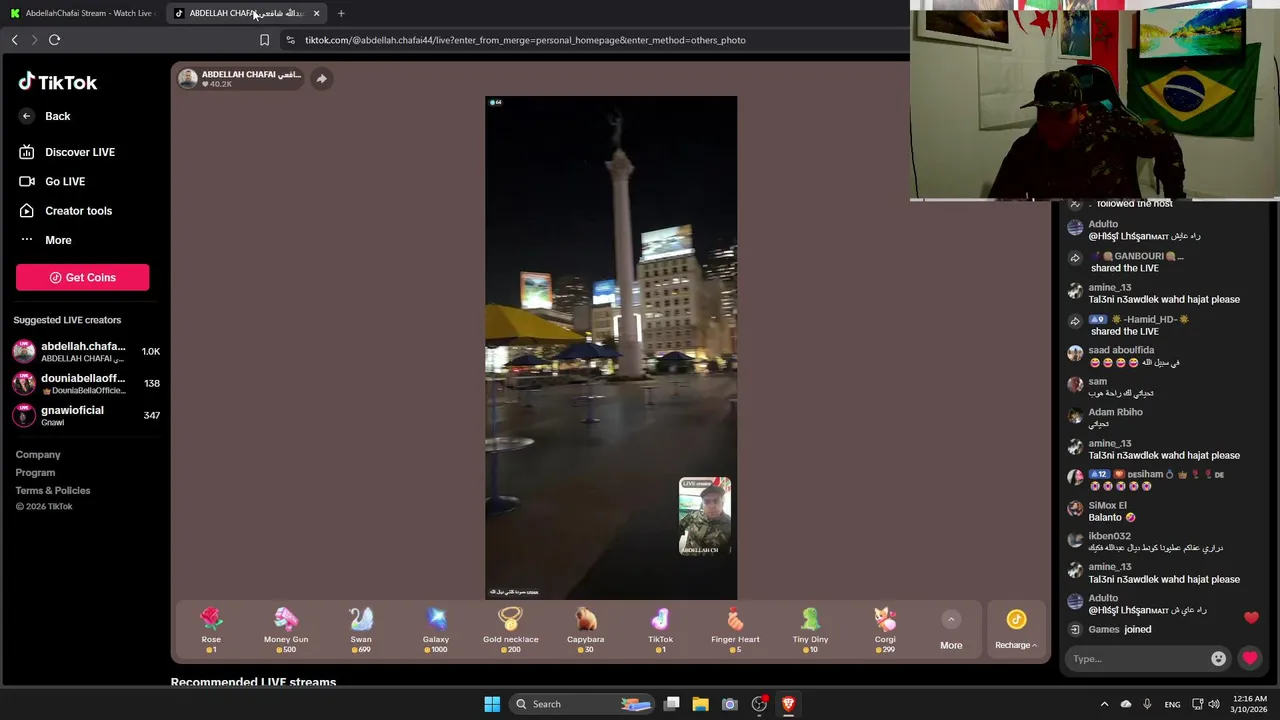Open ABDELLAH CHAFAI host profile avatar
The width and height of the screenshot is (1280, 720).
[x=187, y=79]
